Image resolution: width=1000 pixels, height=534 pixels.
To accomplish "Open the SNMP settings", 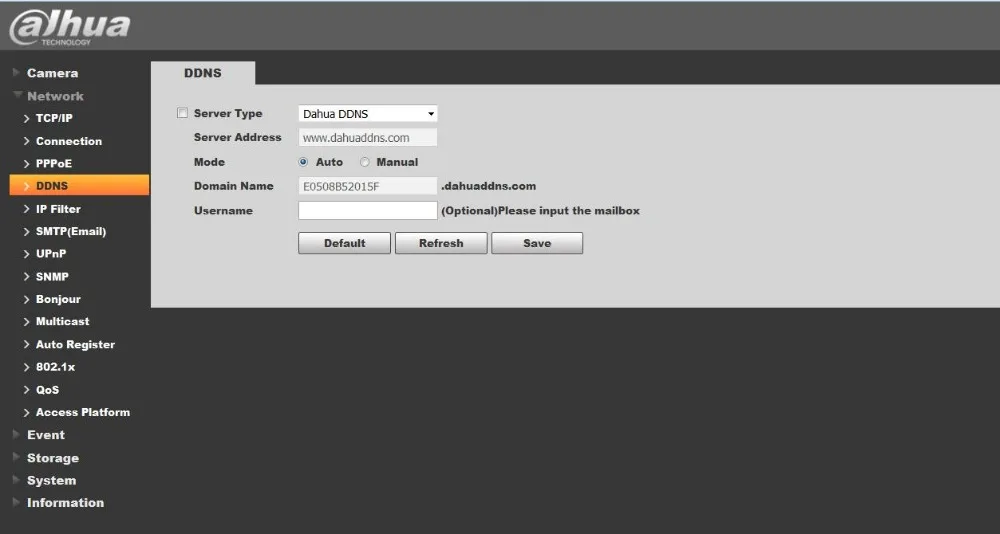I will point(52,277).
